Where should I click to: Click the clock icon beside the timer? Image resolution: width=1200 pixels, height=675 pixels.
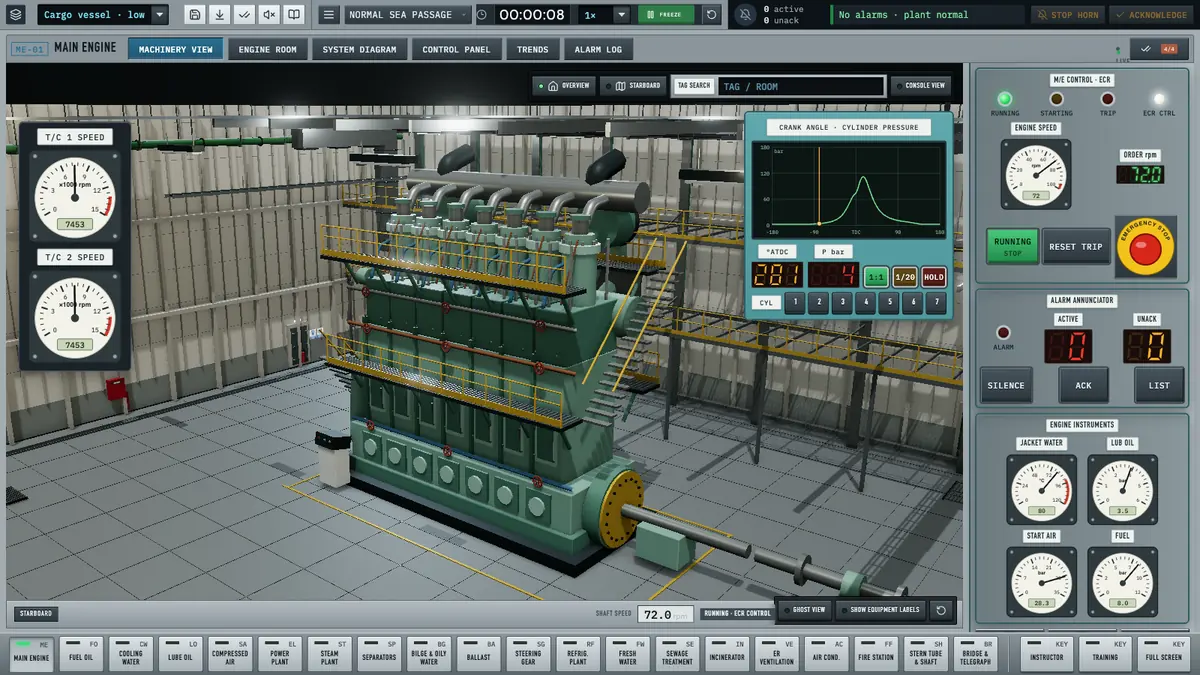tap(482, 15)
